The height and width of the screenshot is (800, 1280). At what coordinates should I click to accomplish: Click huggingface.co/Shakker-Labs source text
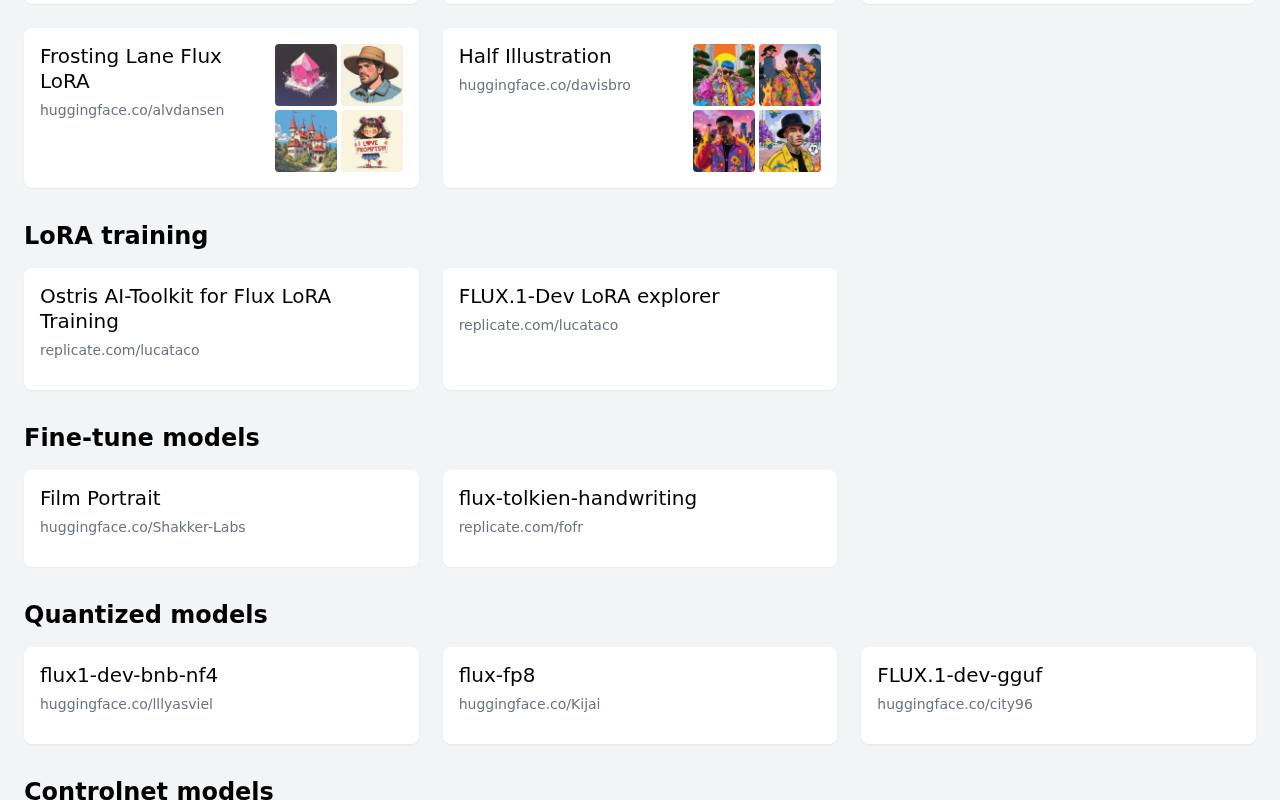[143, 527]
